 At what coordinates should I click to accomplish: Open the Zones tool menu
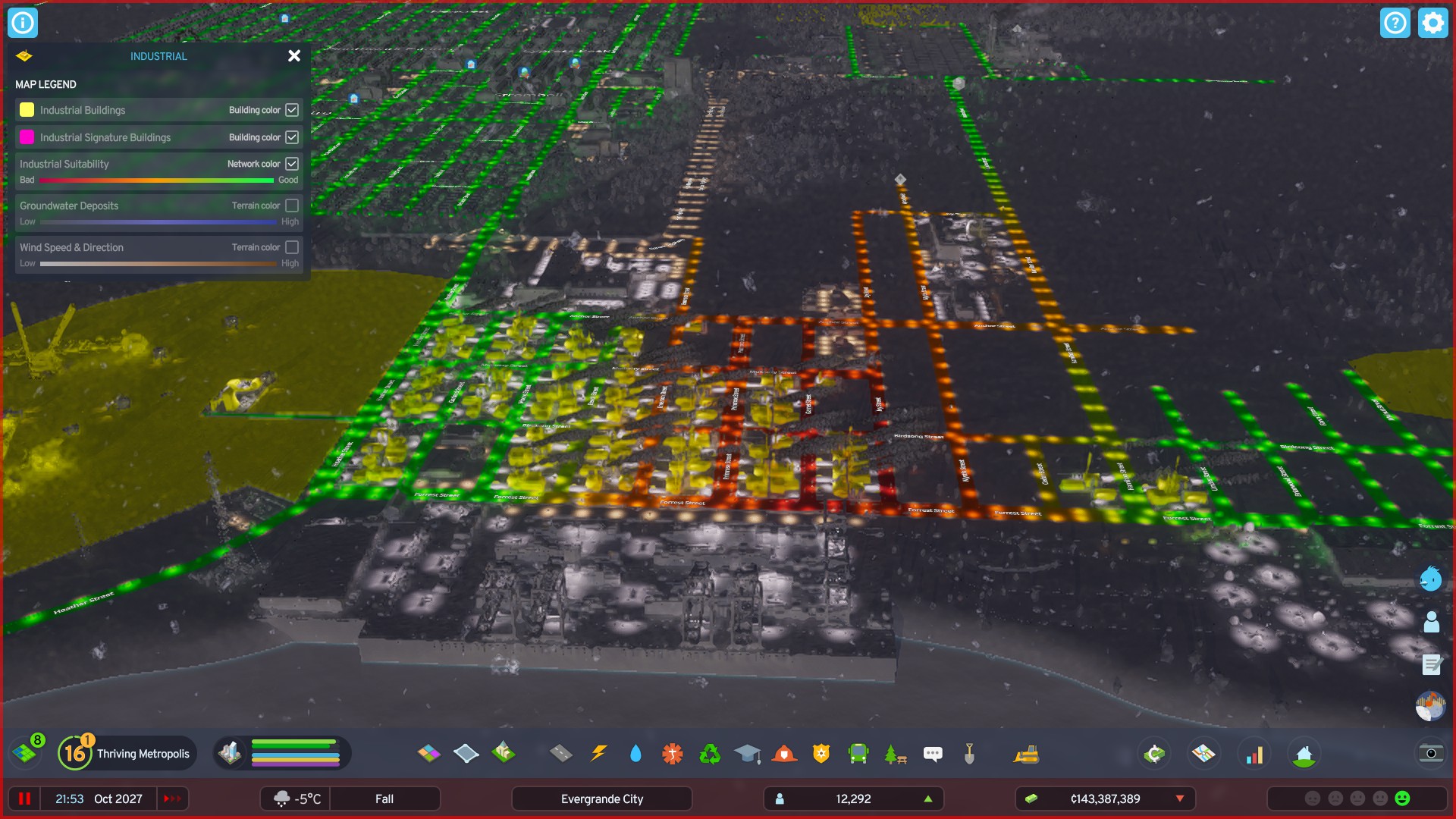(428, 753)
